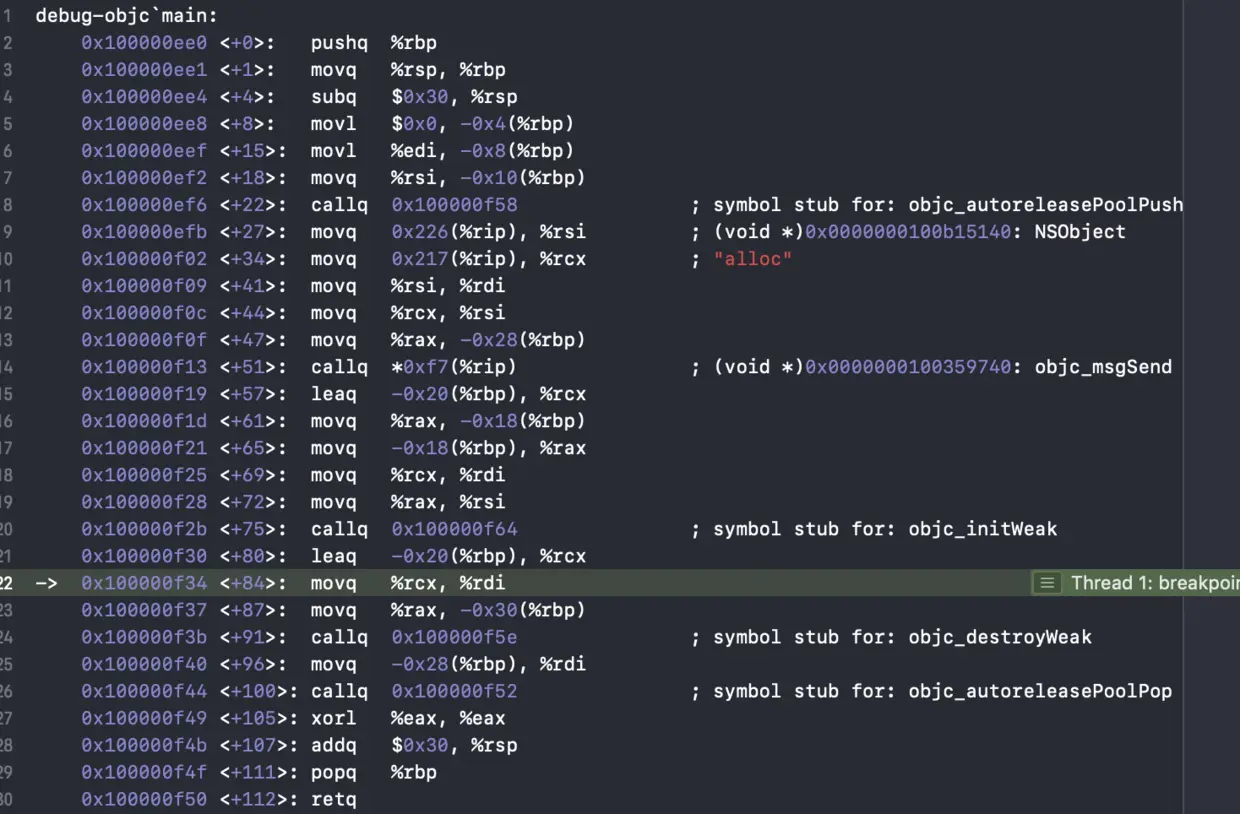
Task: Click leaq -0x20(%rbp), %rcx at <+80>
Action: point(448,556)
